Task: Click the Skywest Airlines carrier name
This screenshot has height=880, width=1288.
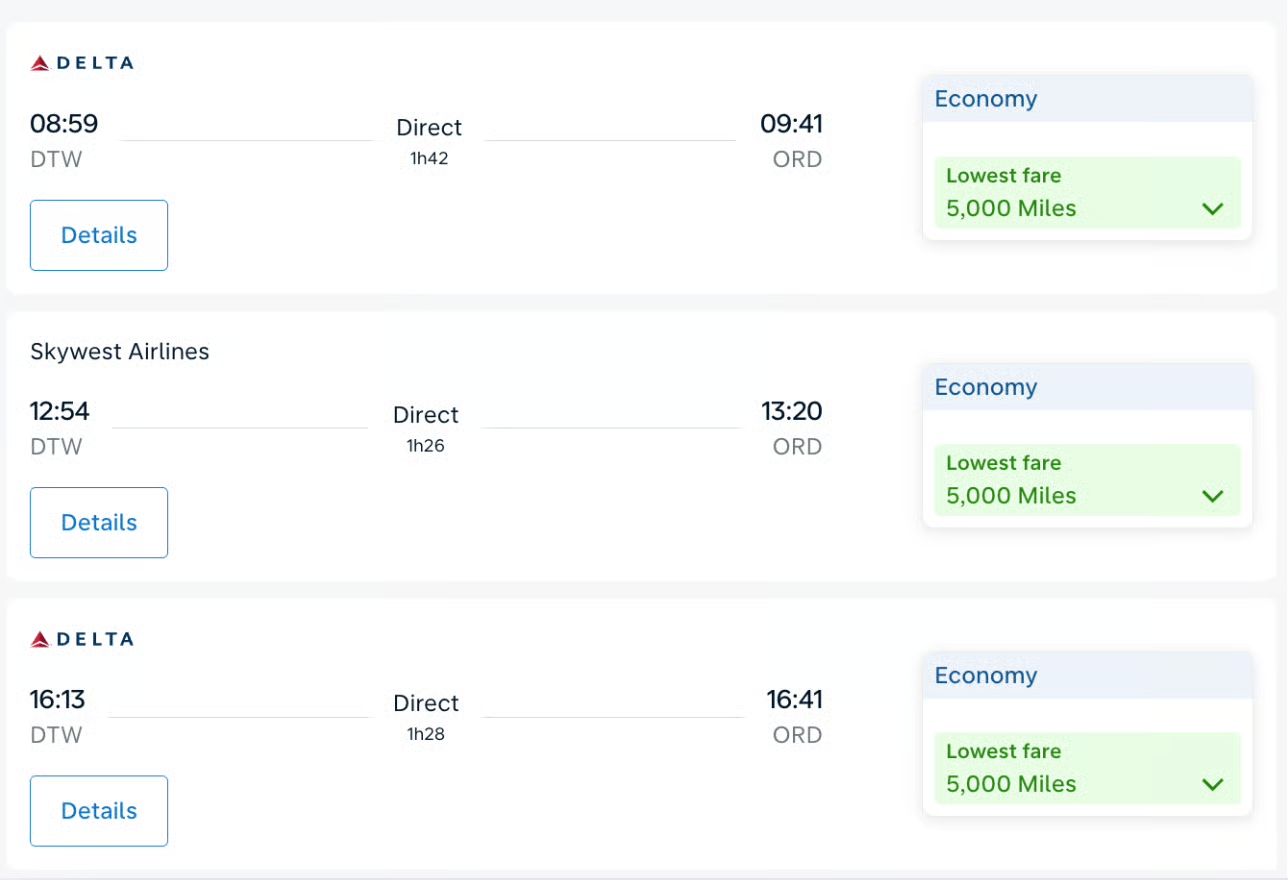Action: [x=120, y=351]
